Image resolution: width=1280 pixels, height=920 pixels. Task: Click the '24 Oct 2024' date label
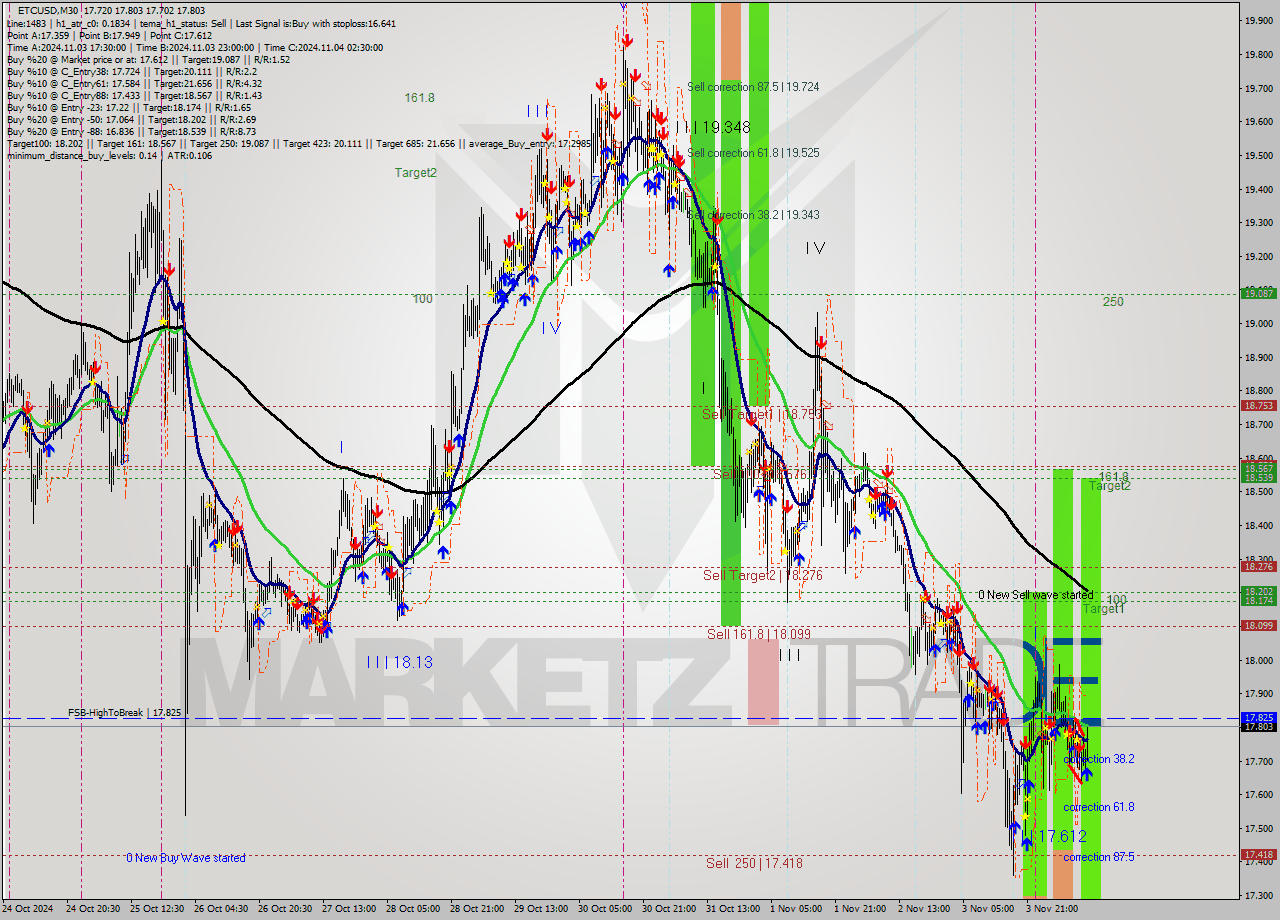point(28,909)
